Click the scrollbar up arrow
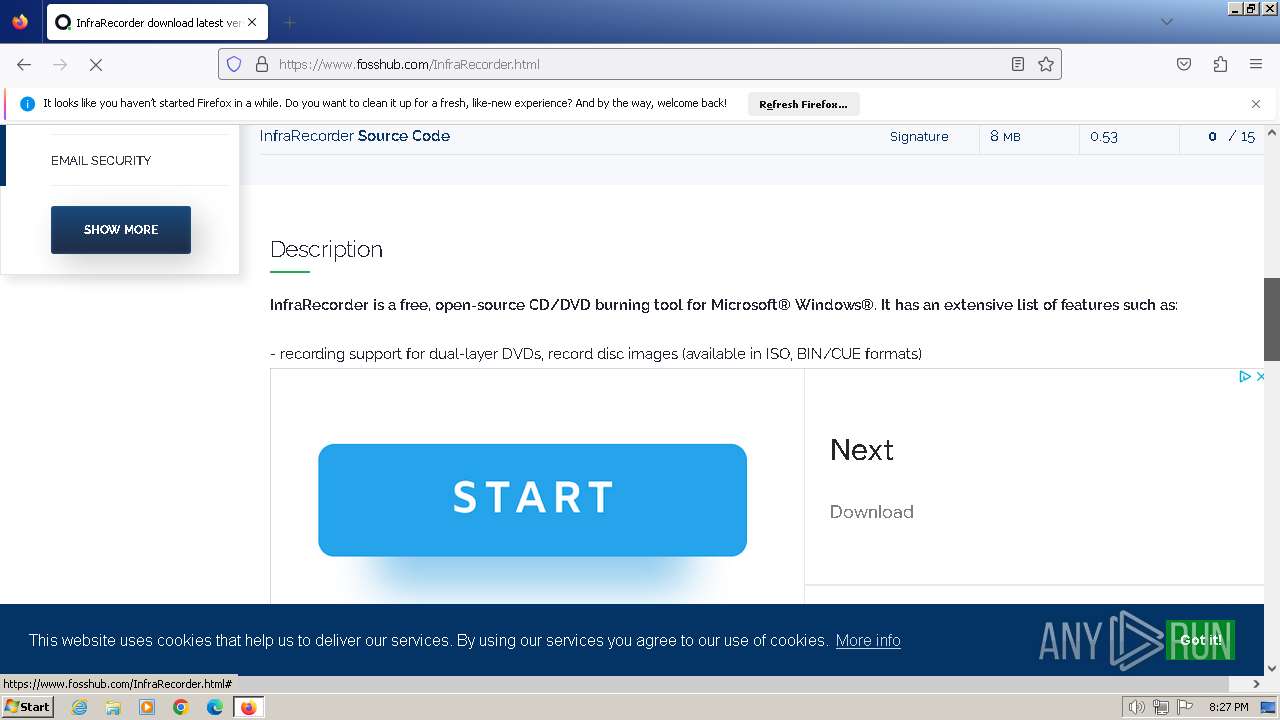This screenshot has width=1280, height=720. tap(1272, 132)
